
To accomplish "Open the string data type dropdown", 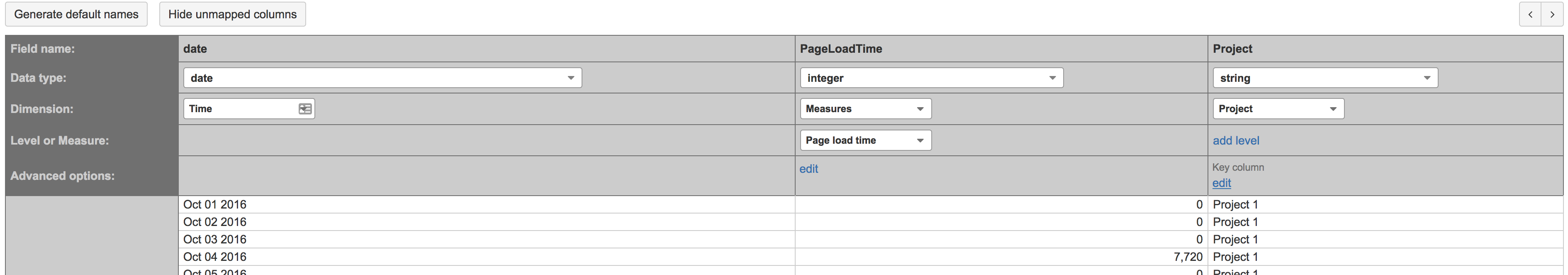I will coord(1325,78).
